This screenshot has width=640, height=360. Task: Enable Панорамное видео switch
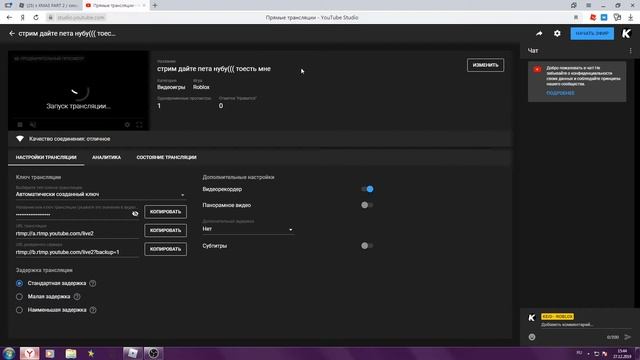[367, 205]
